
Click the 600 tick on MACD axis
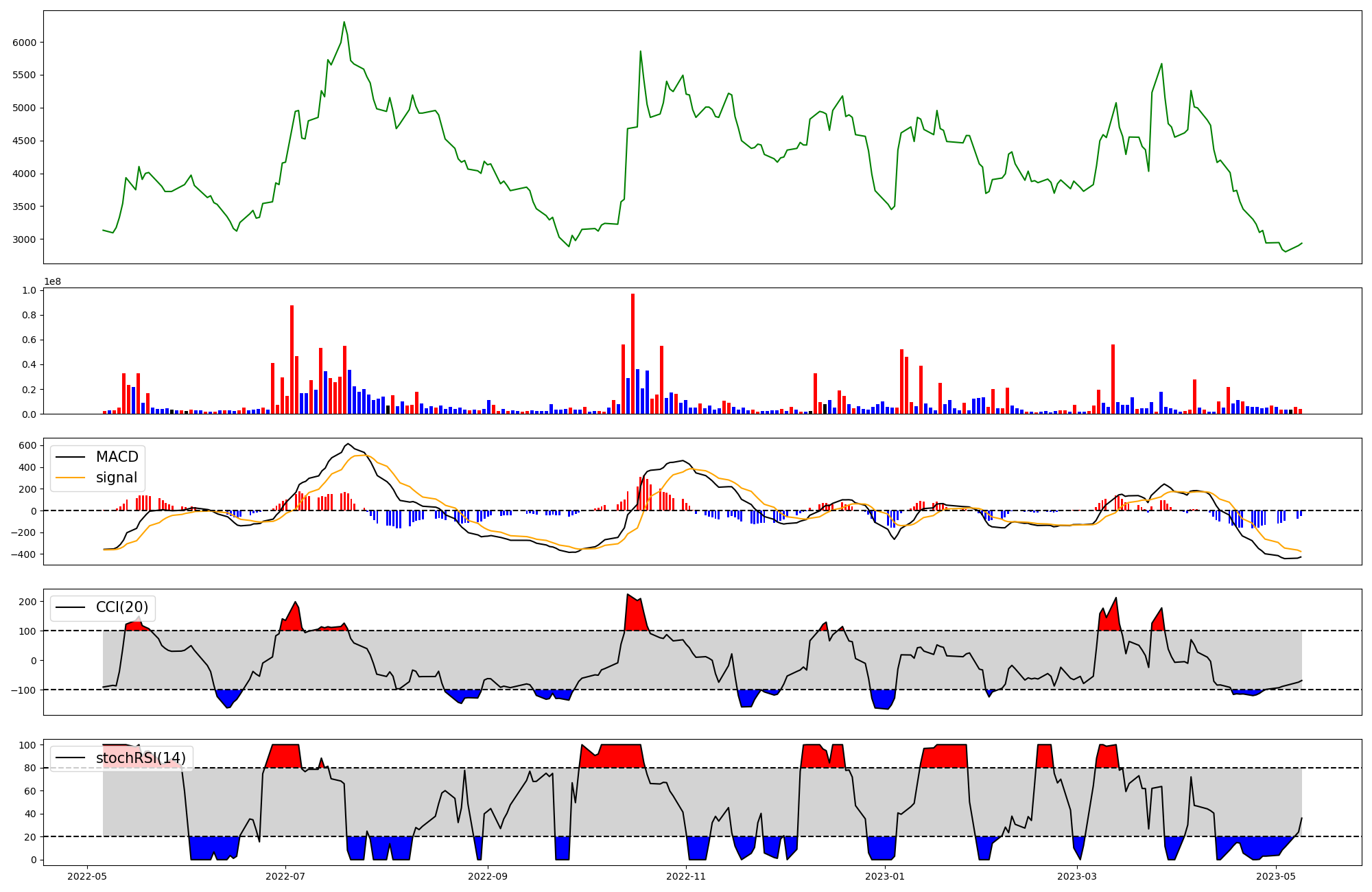(27, 445)
